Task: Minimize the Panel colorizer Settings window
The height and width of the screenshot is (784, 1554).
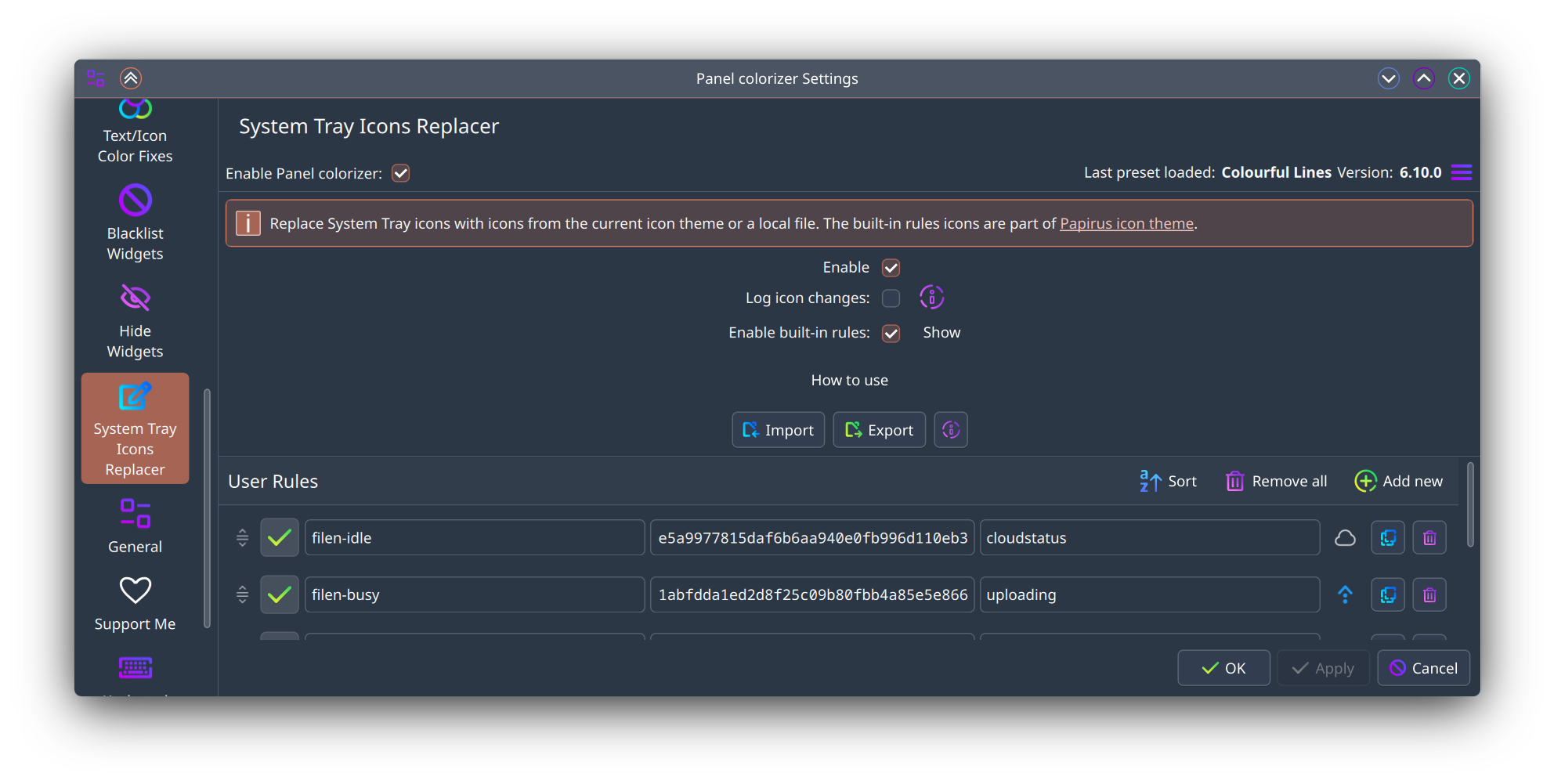Action: point(1389,78)
